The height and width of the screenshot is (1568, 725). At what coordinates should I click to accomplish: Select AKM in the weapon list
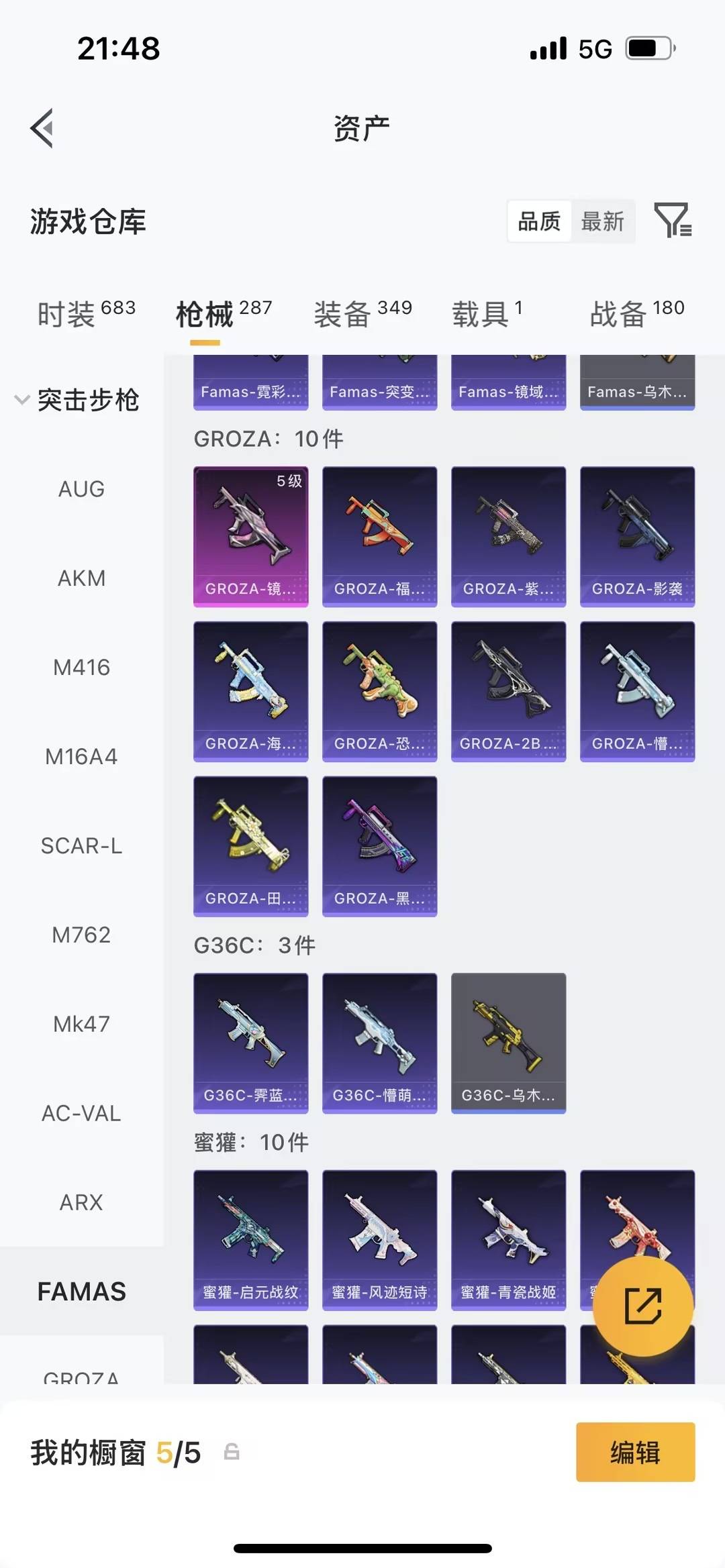click(x=82, y=578)
